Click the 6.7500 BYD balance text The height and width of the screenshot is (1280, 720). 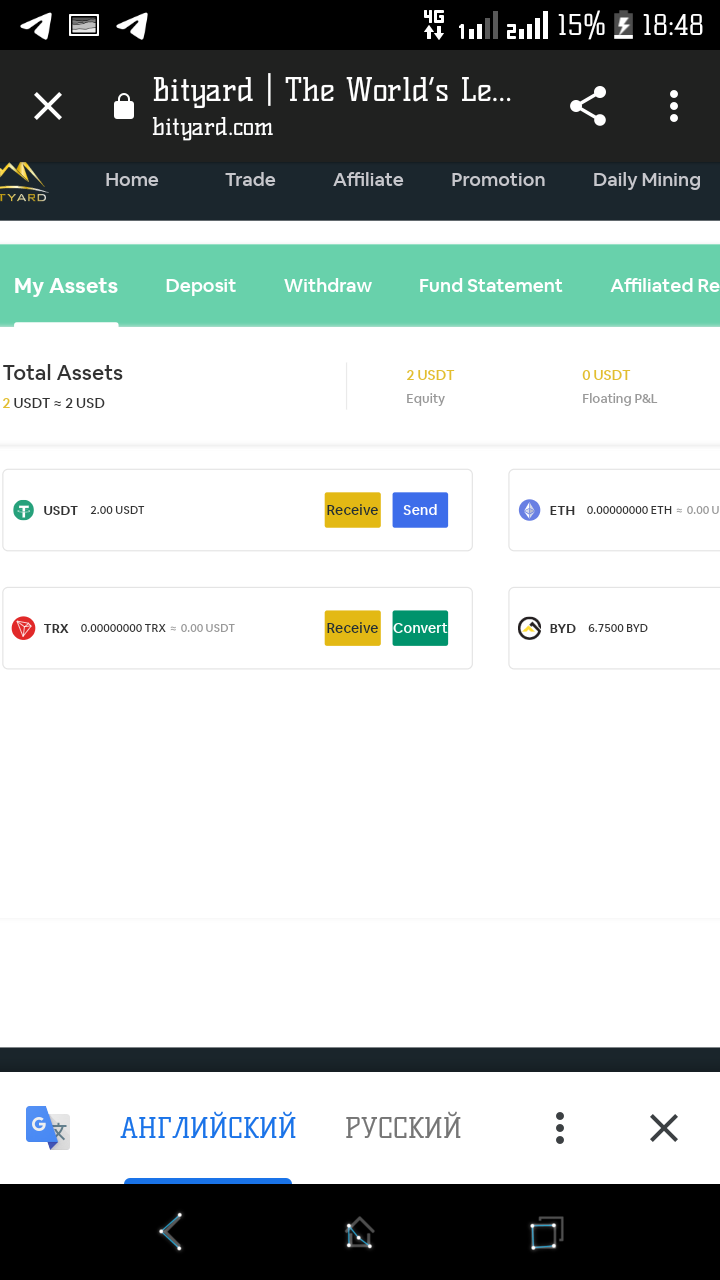point(618,628)
